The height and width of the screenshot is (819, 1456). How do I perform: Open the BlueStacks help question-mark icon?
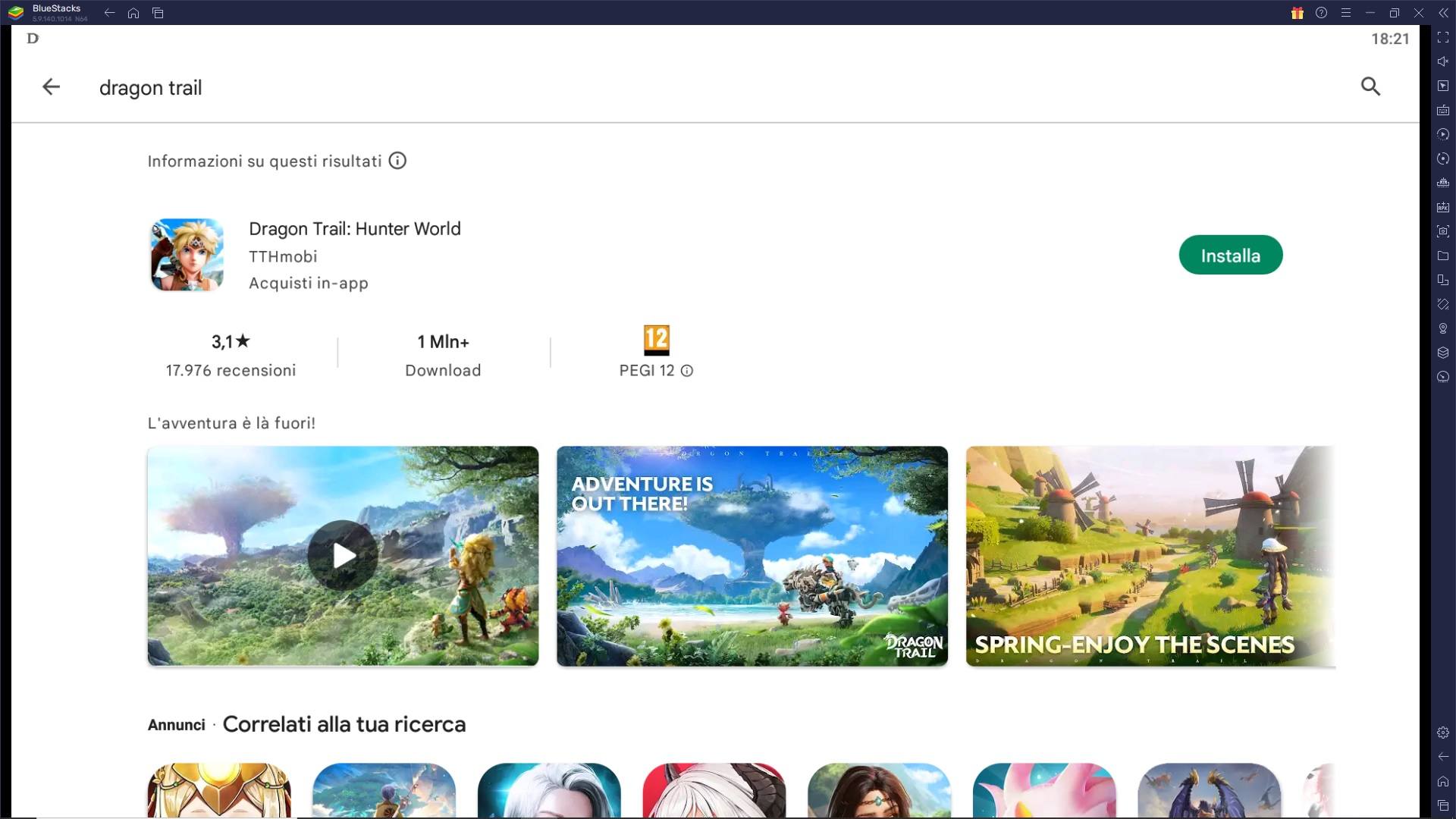1321,13
